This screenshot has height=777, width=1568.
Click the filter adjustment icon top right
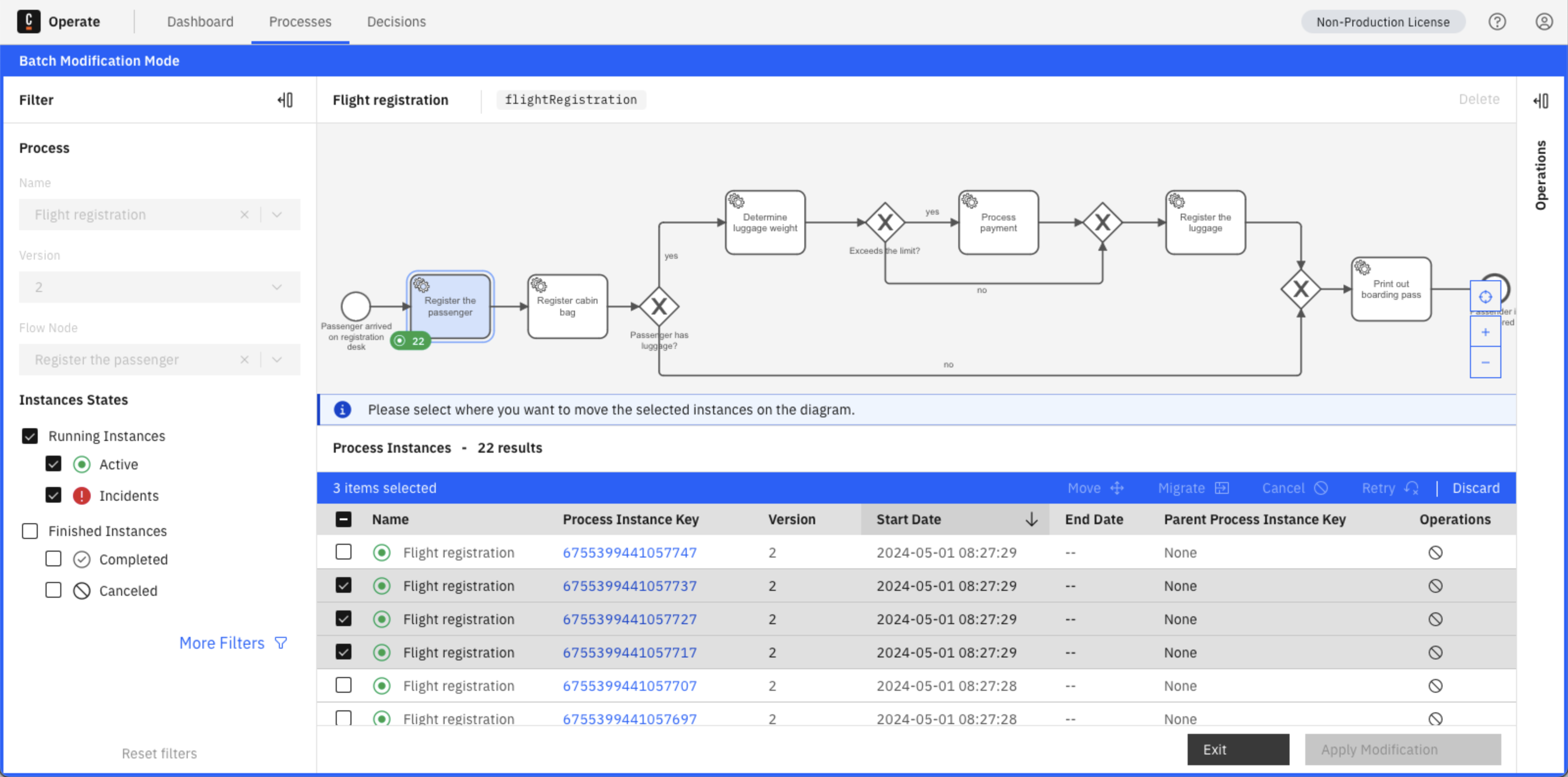click(1541, 100)
